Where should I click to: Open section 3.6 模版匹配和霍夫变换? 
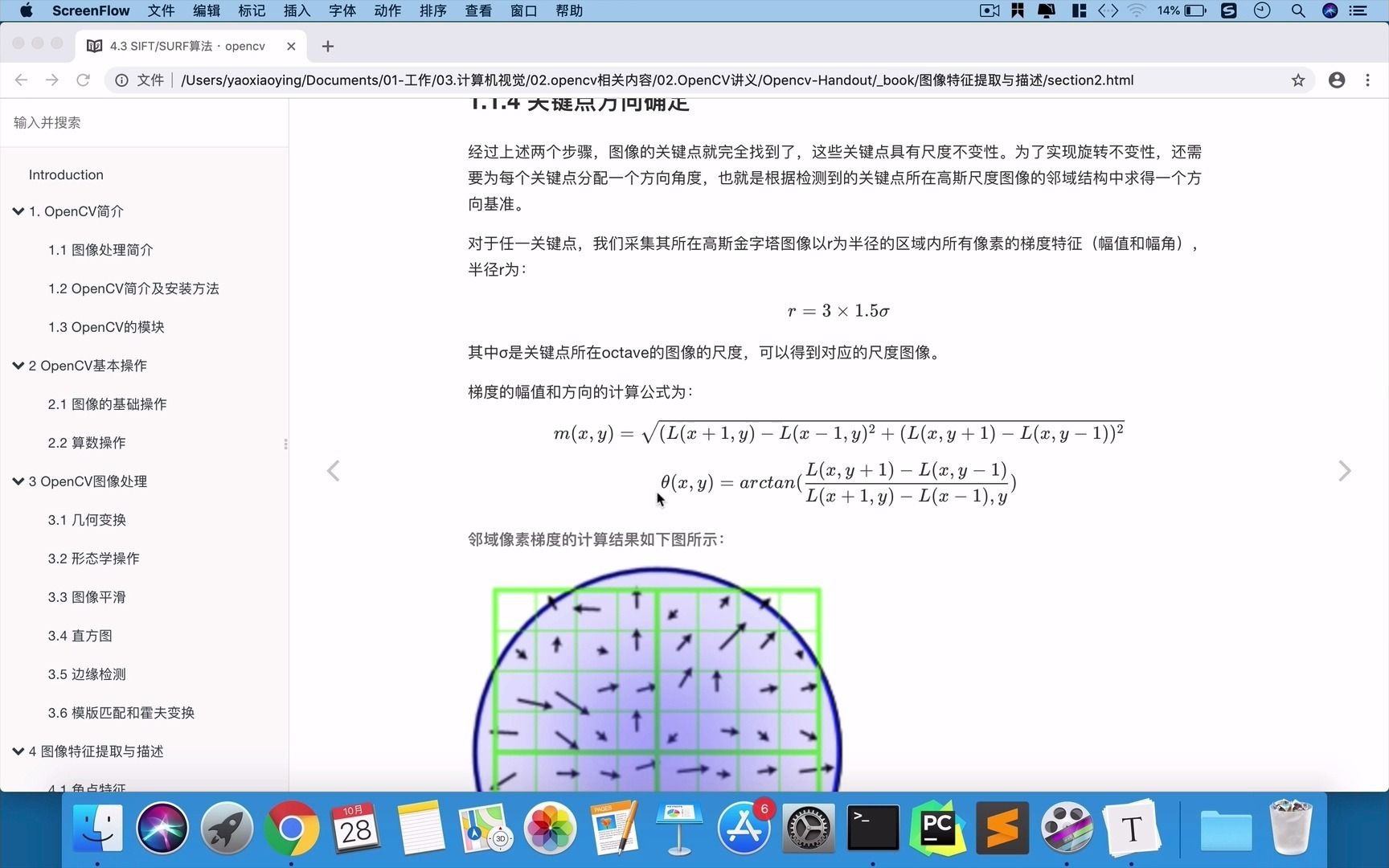pos(121,713)
